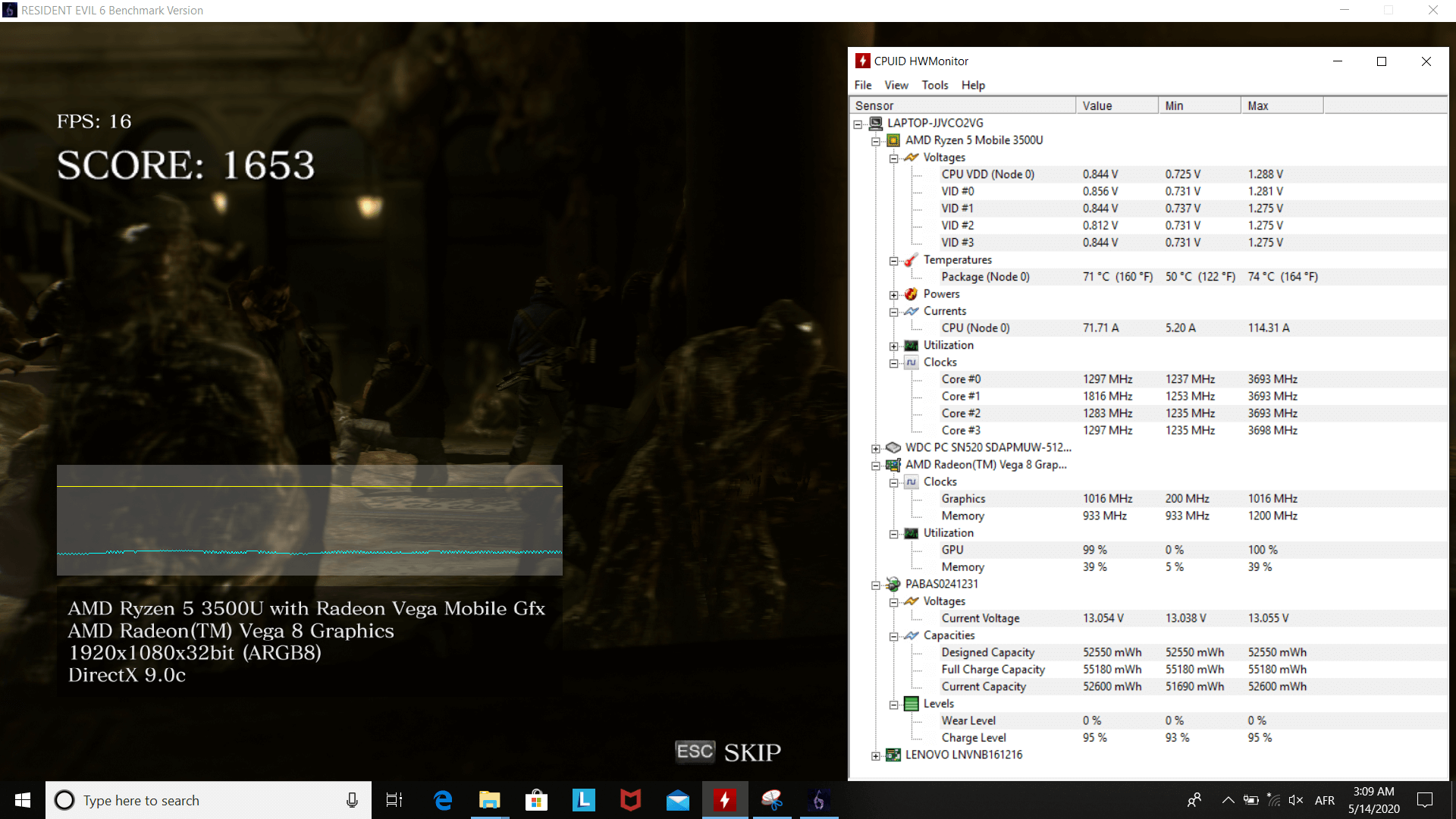The height and width of the screenshot is (819, 1456).
Task: Open Task View from taskbar
Action: coord(394,800)
